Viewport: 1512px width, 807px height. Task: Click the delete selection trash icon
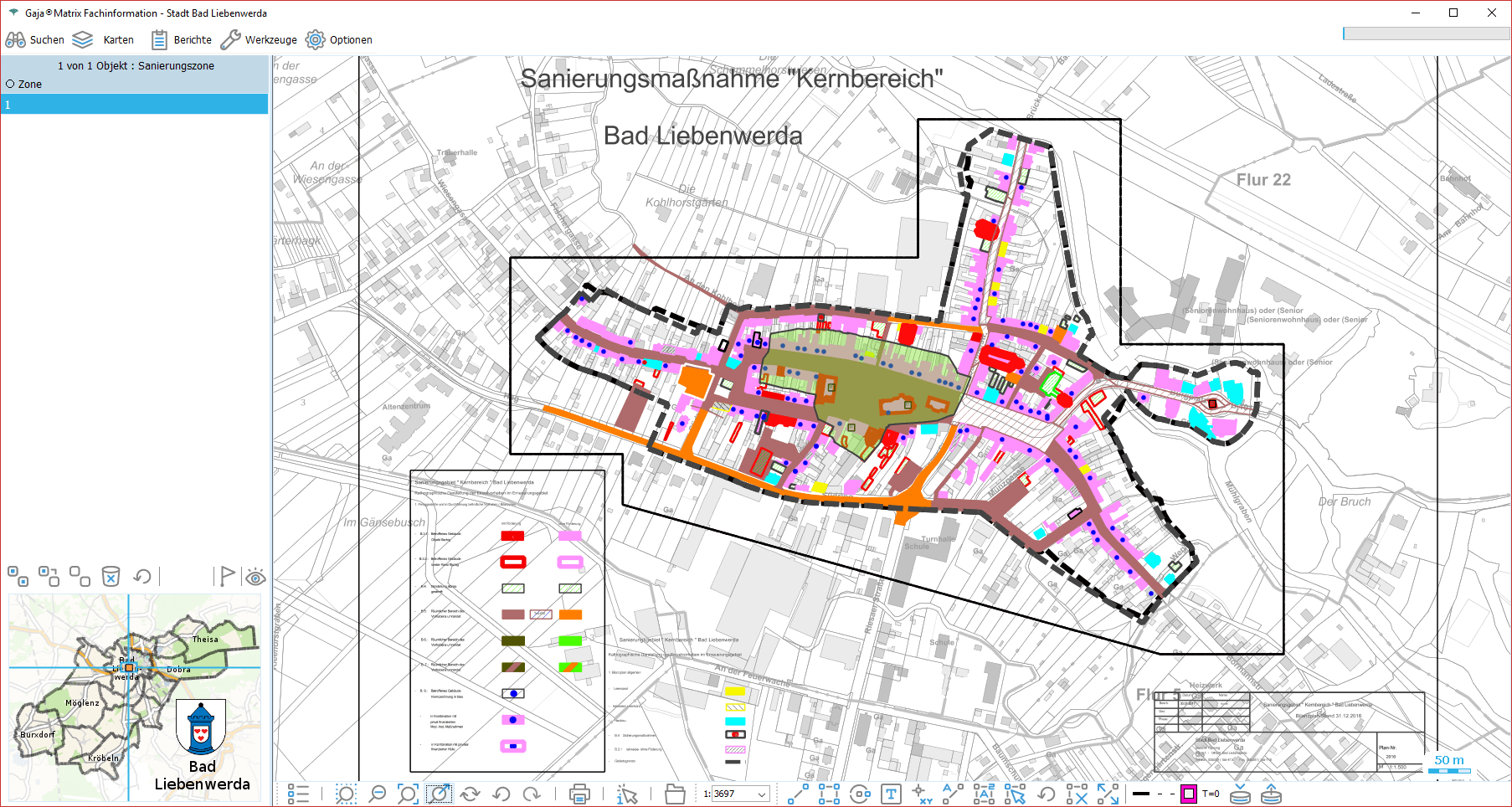tap(111, 576)
